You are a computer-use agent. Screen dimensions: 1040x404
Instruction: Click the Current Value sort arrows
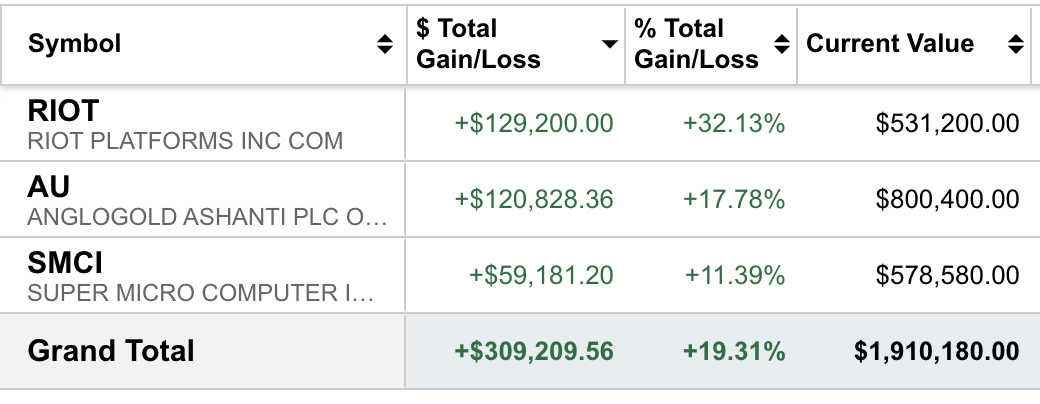click(x=1015, y=44)
